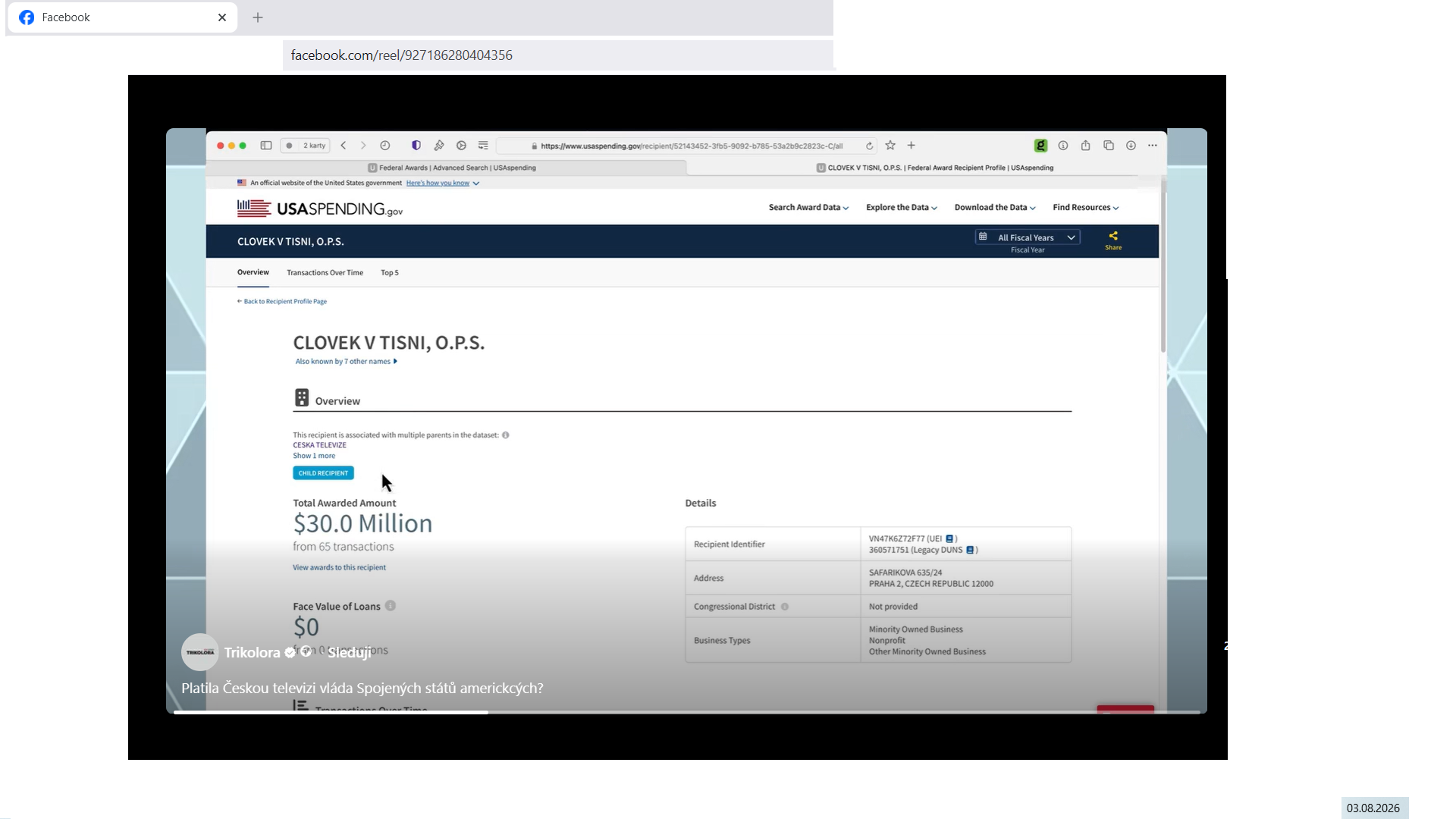The width and height of the screenshot is (1456, 819).
Task: Close the Facebook browser tab
Action: click(x=222, y=17)
